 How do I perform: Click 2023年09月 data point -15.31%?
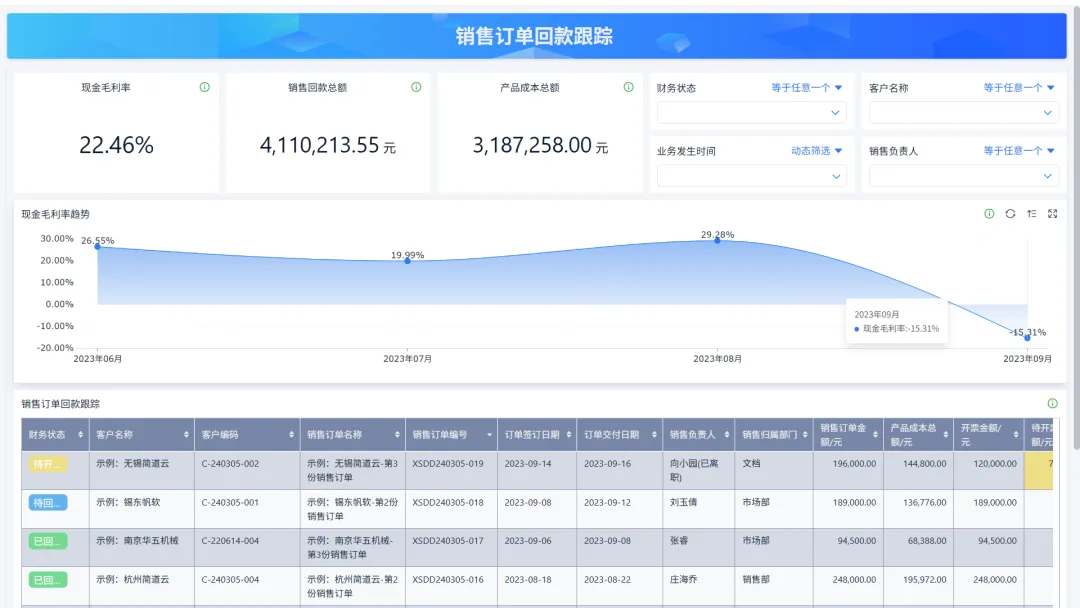(1027, 338)
